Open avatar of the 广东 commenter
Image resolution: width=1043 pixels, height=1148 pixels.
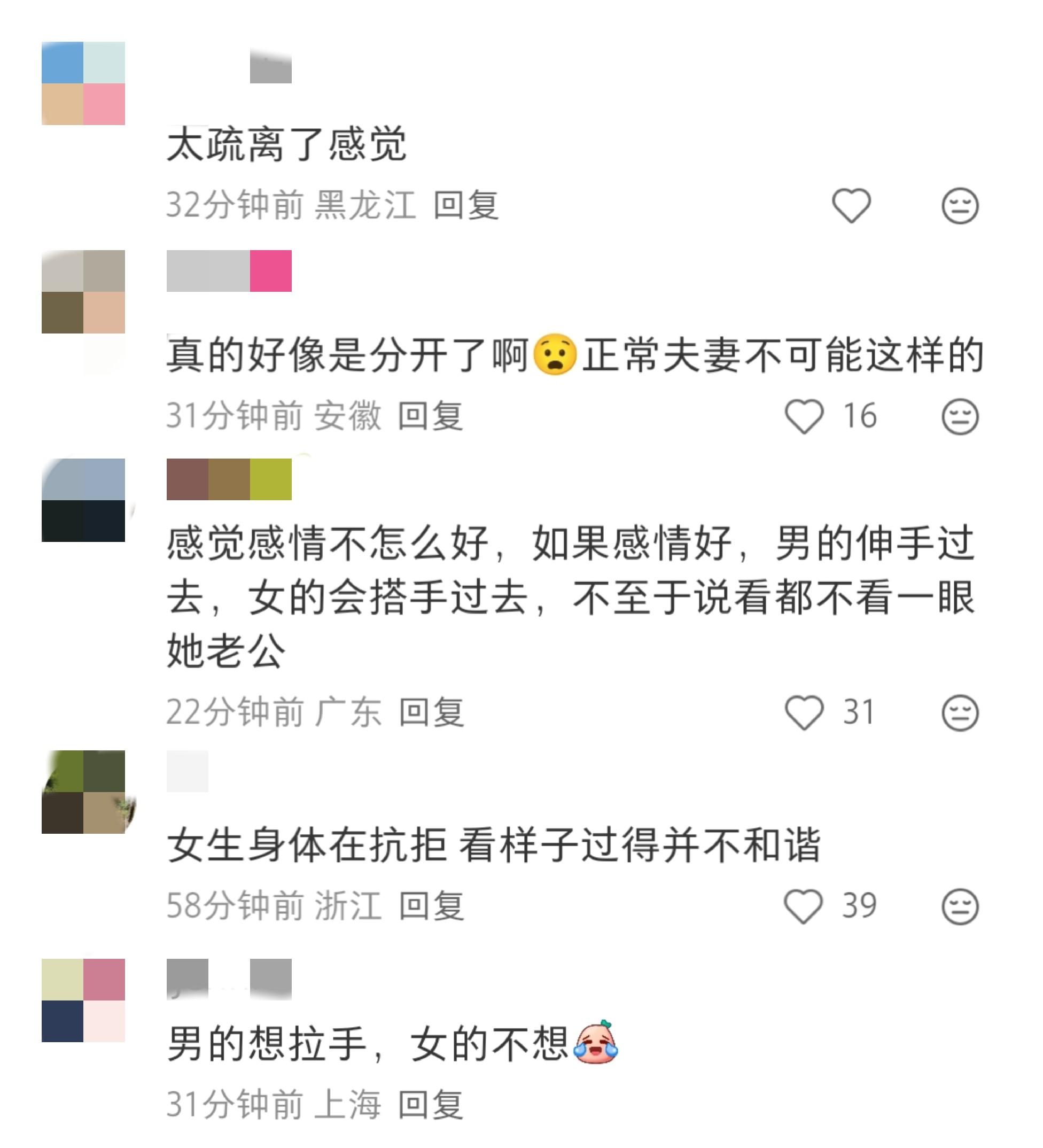(x=83, y=500)
